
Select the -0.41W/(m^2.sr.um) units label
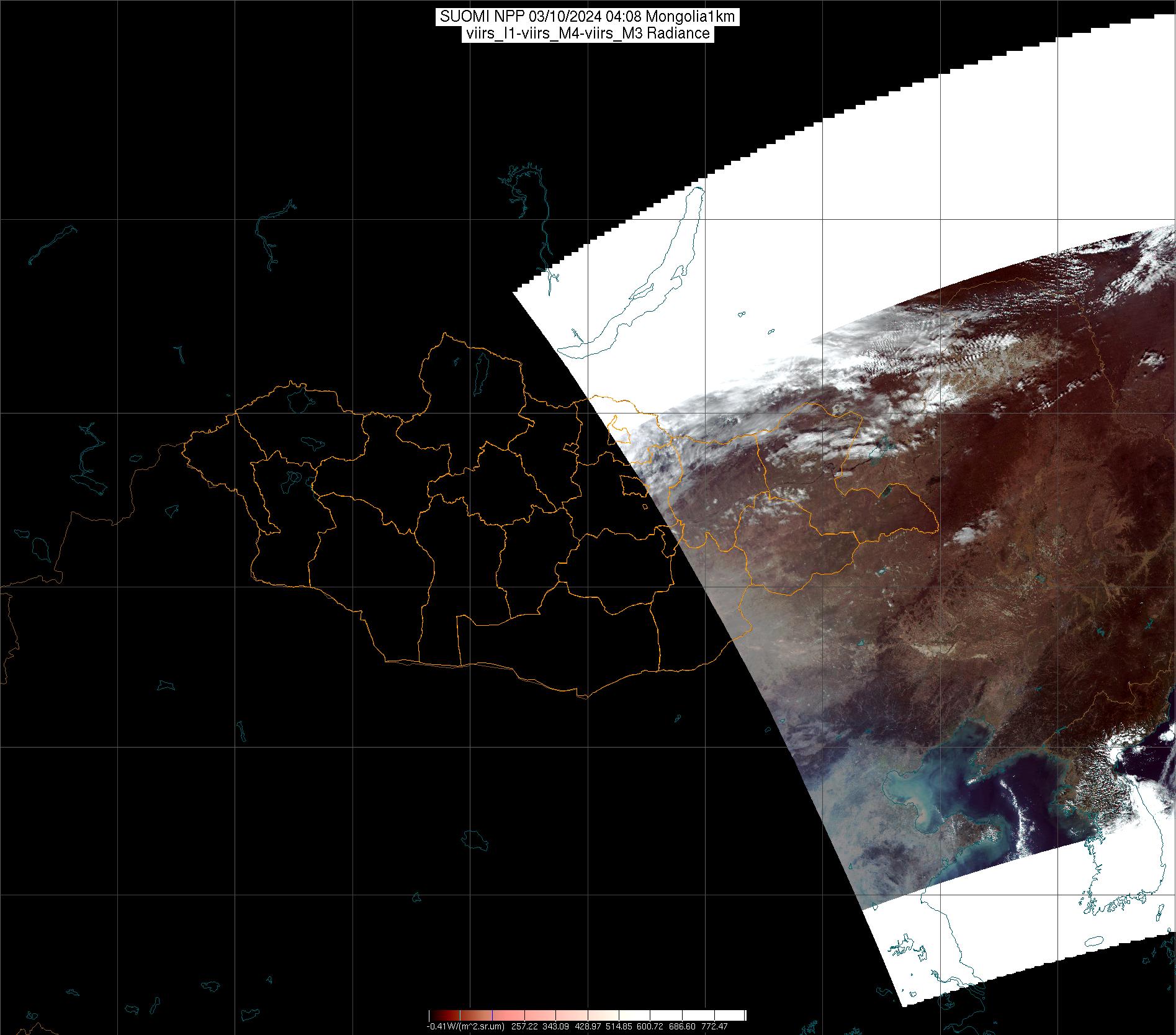[x=465, y=1026]
